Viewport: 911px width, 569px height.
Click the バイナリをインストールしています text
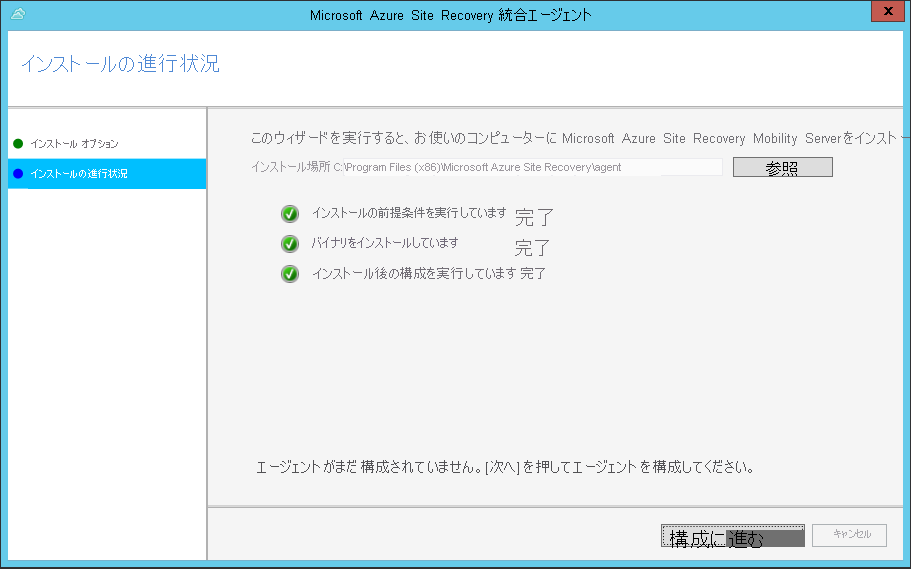(385, 243)
